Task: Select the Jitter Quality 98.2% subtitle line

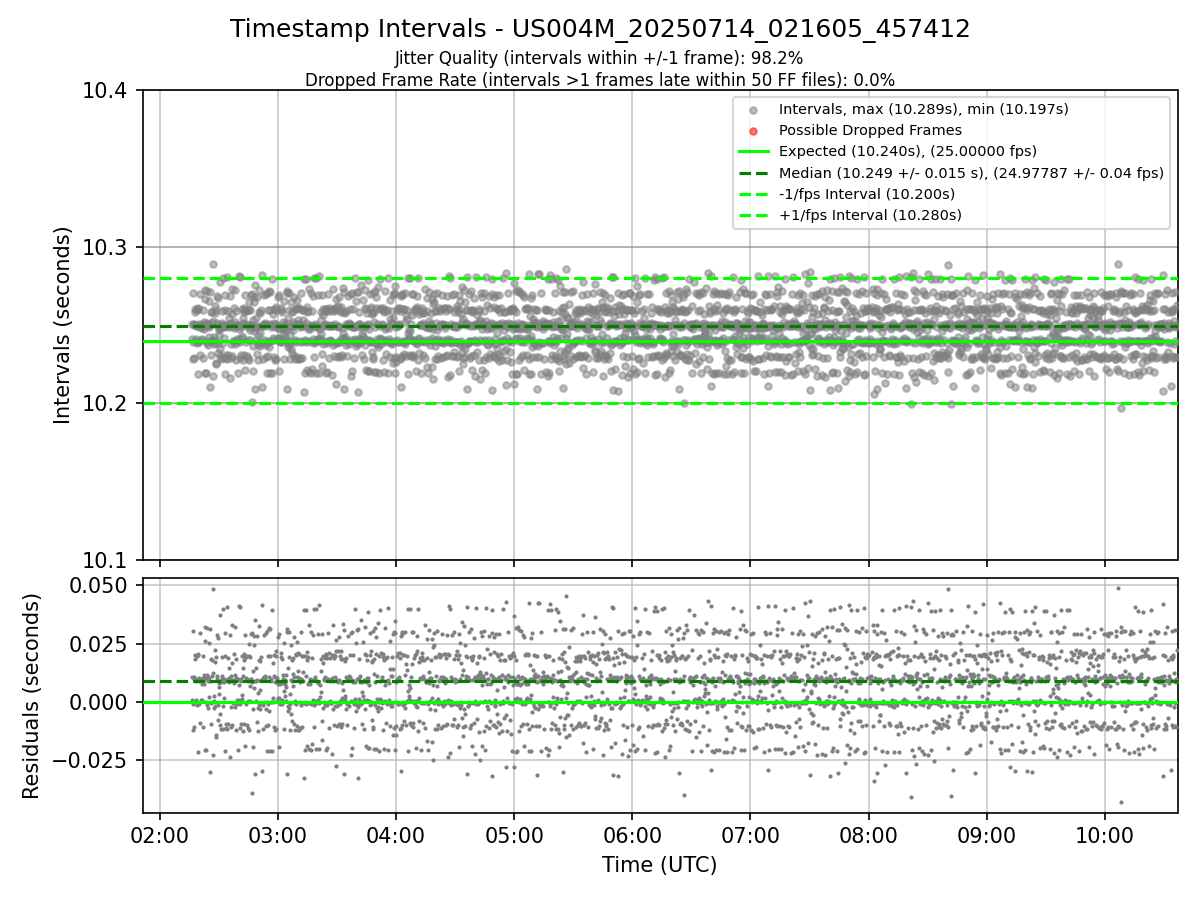Action: tap(599, 58)
